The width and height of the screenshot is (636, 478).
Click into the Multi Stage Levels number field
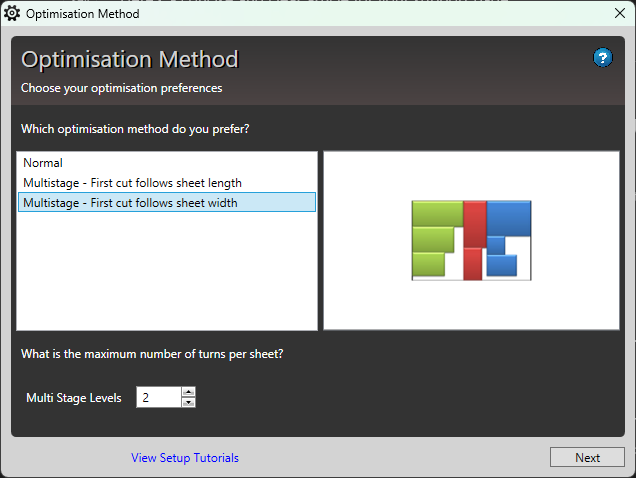point(158,398)
